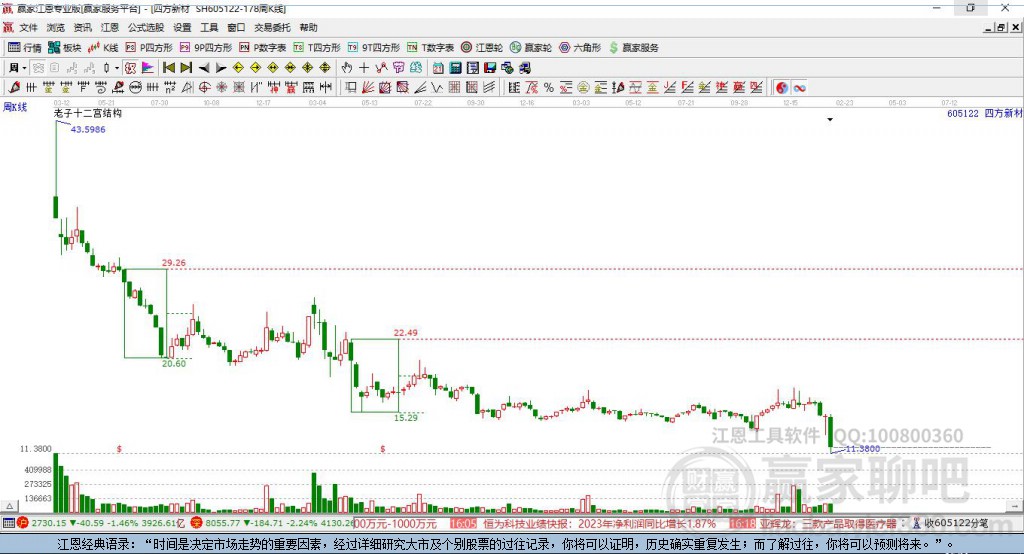Click the 沪 Shanghai index status indicator

point(23,523)
